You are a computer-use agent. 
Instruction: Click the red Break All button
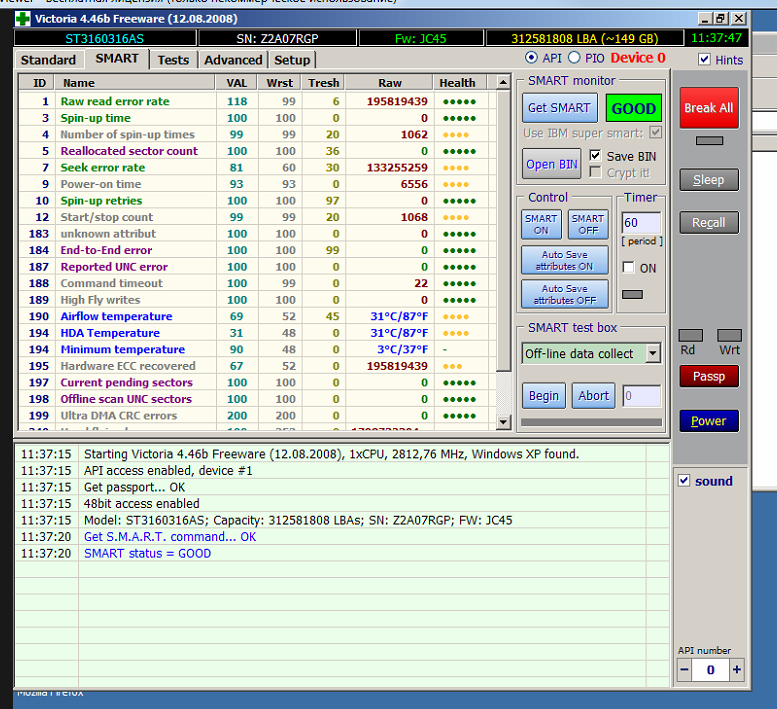pos(708,108)
